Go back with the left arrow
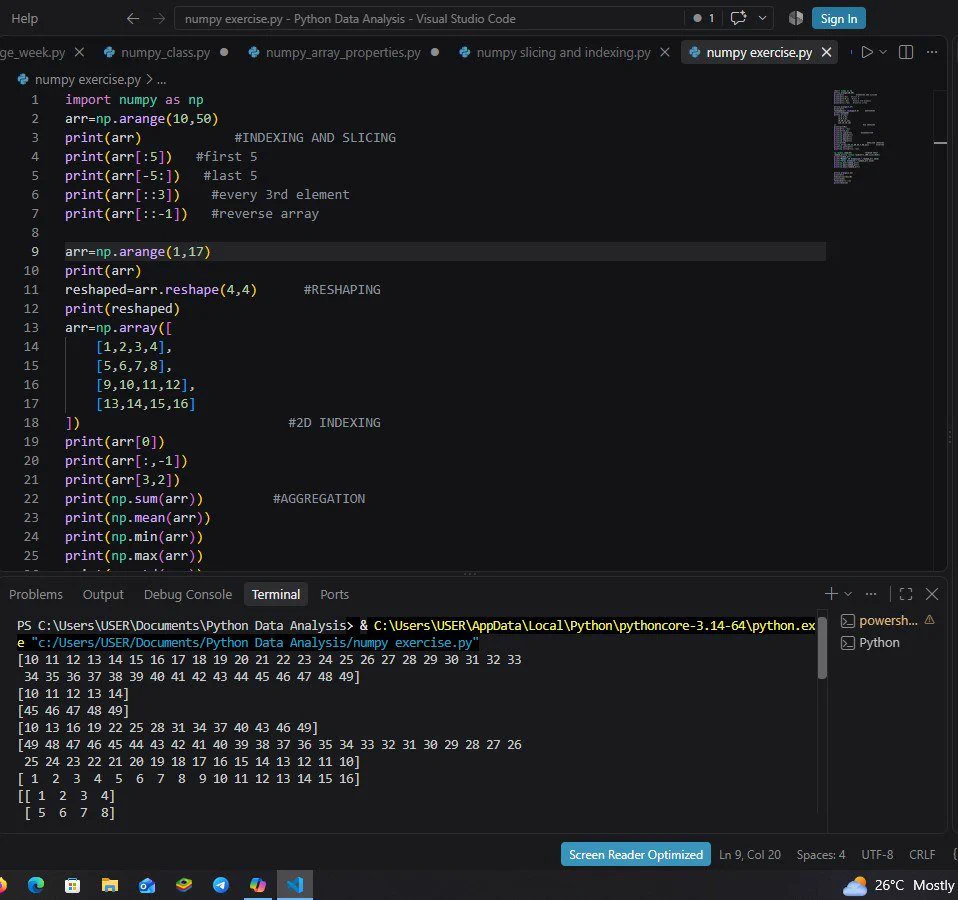The image size is (958, 900). 133,19
